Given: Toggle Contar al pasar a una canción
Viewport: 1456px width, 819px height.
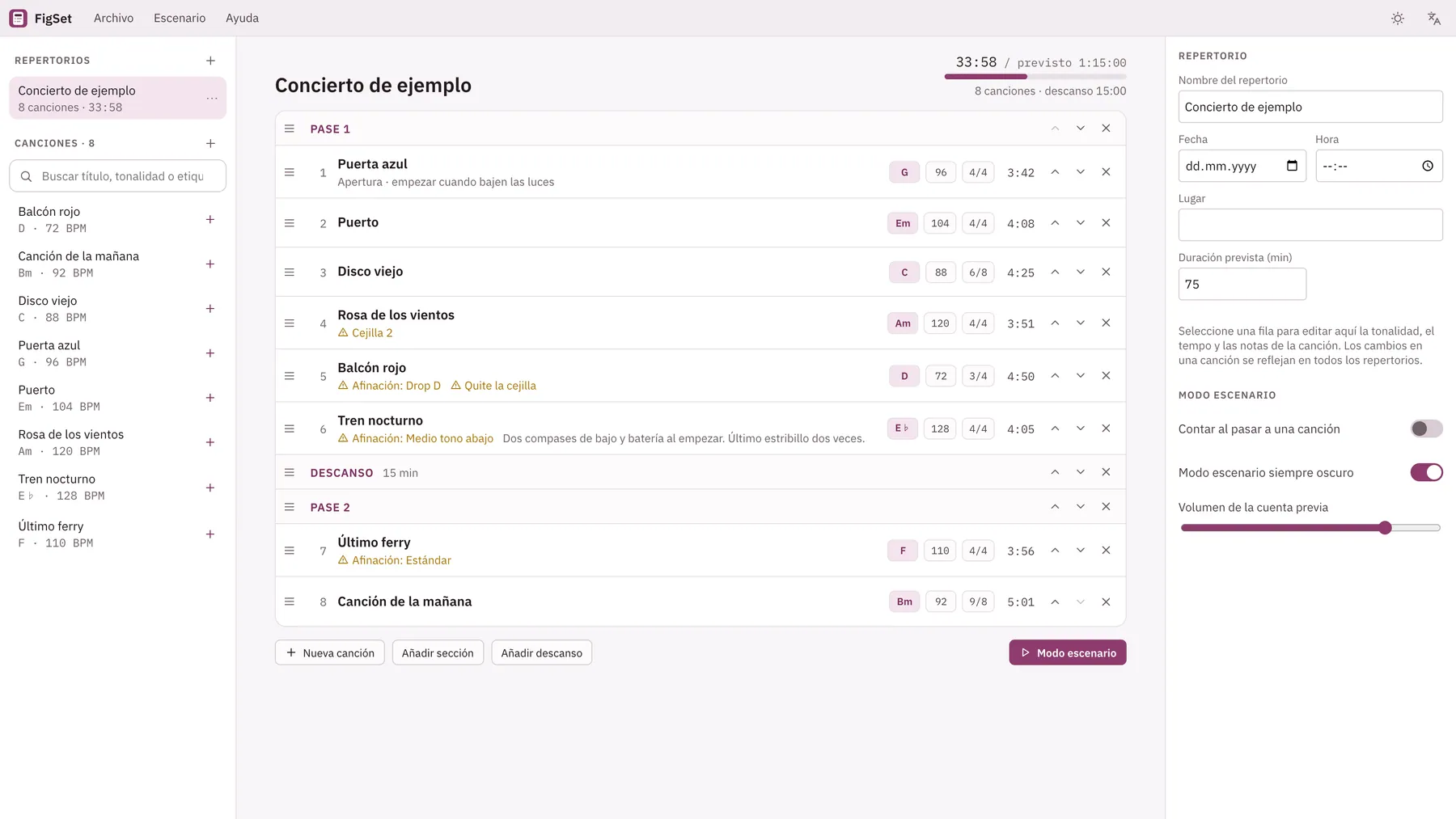Looking at the screenshot, I should [1426, 428].
